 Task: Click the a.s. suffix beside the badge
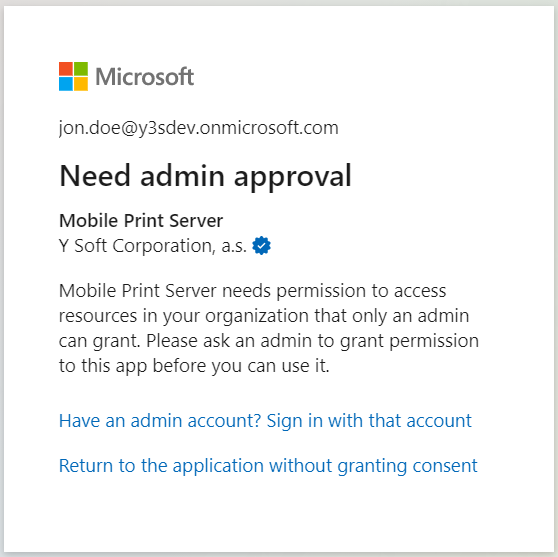click(234, 246)
